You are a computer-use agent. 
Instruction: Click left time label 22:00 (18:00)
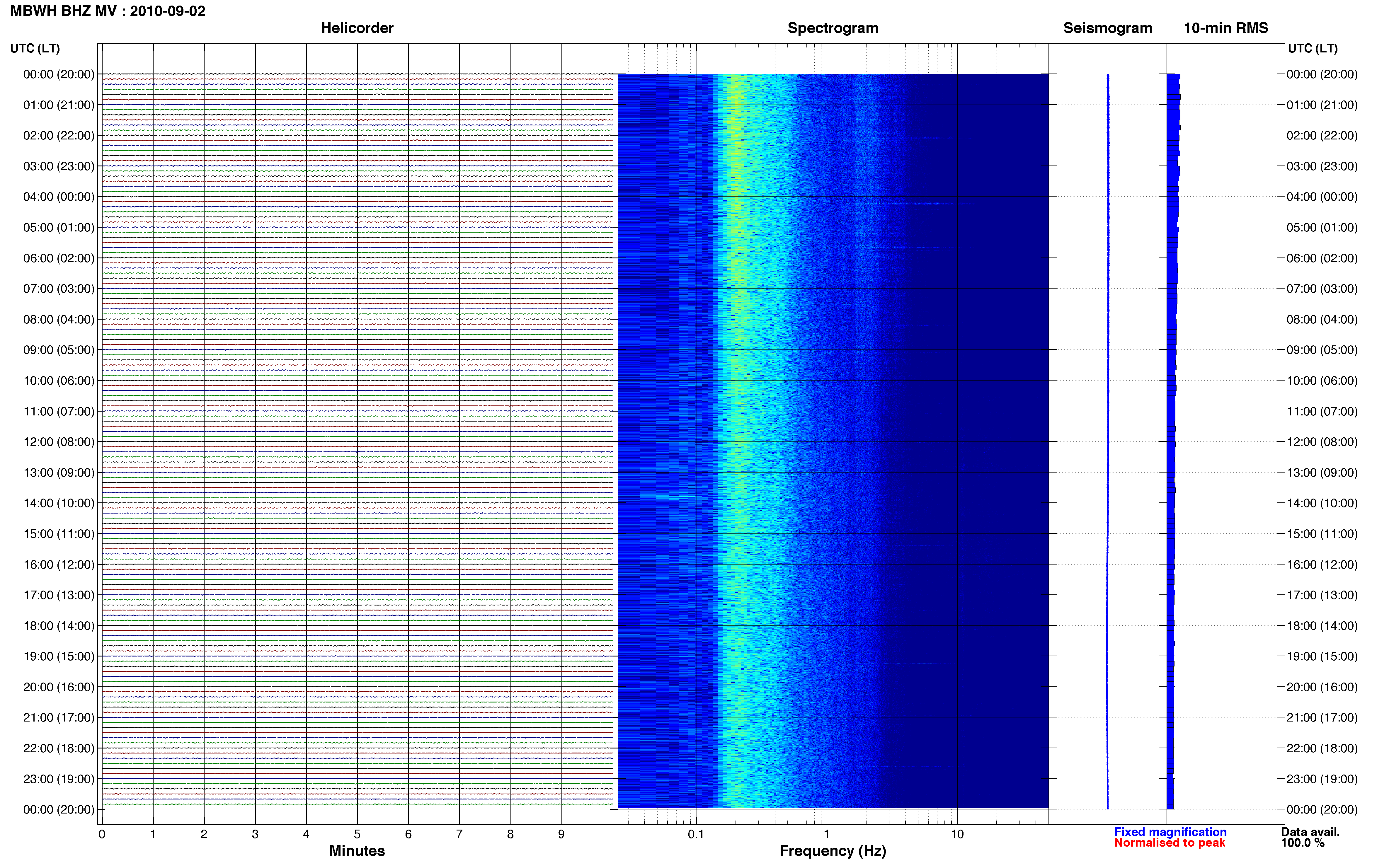tap(59, 748)
